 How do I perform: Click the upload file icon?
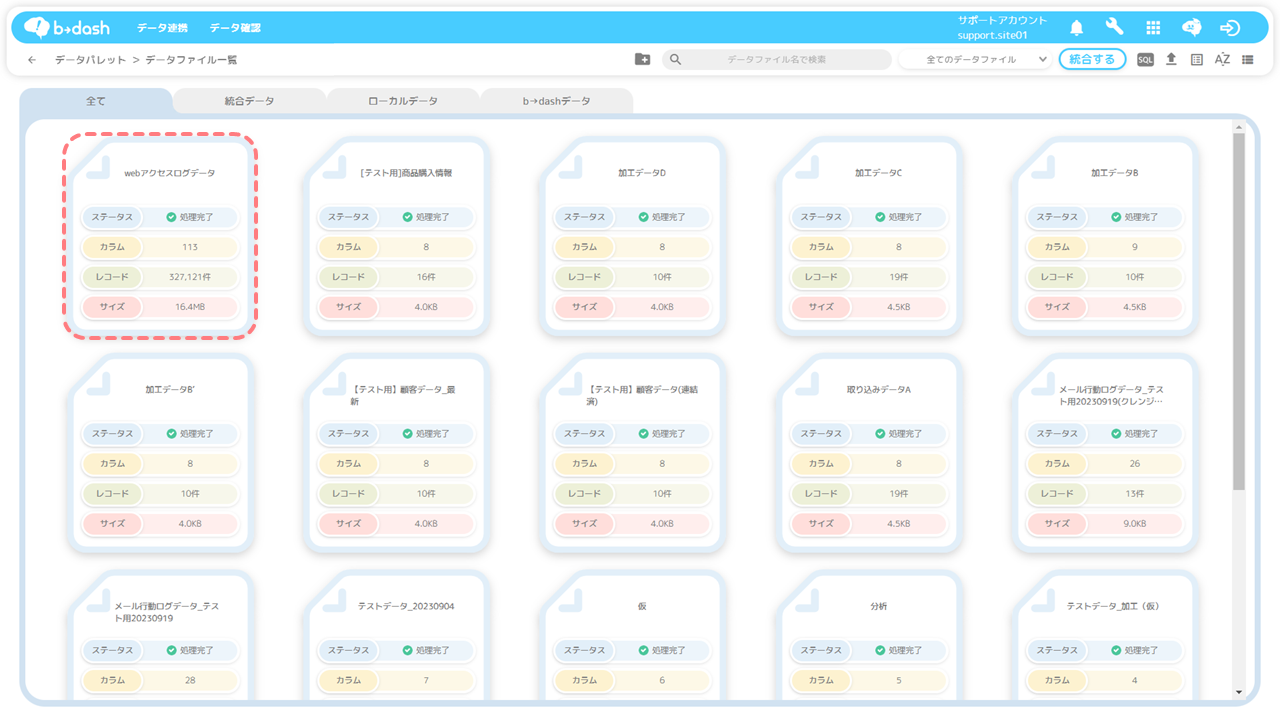click(x=1171, y=60)
